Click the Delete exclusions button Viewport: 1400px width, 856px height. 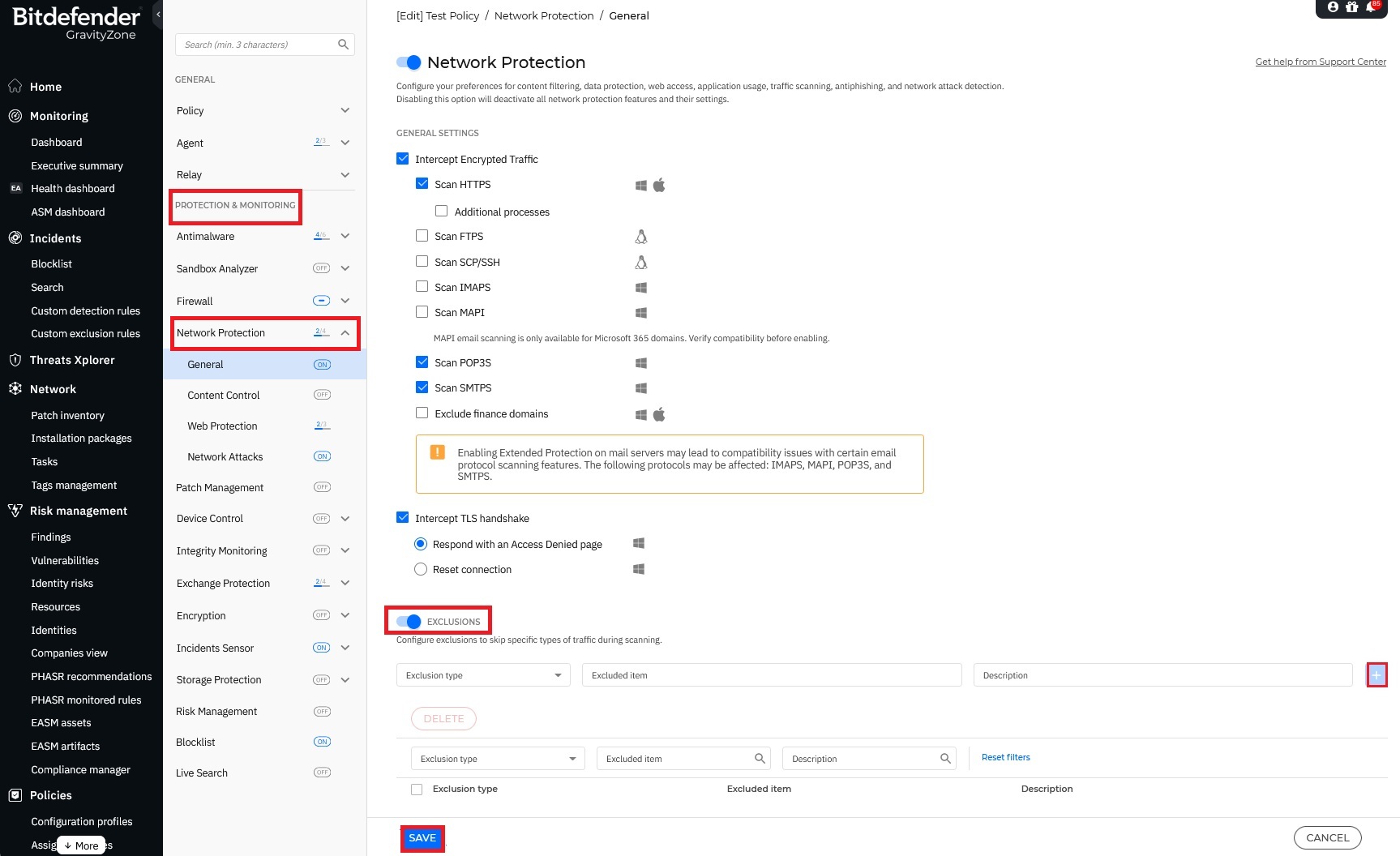(x=443, y=719)
